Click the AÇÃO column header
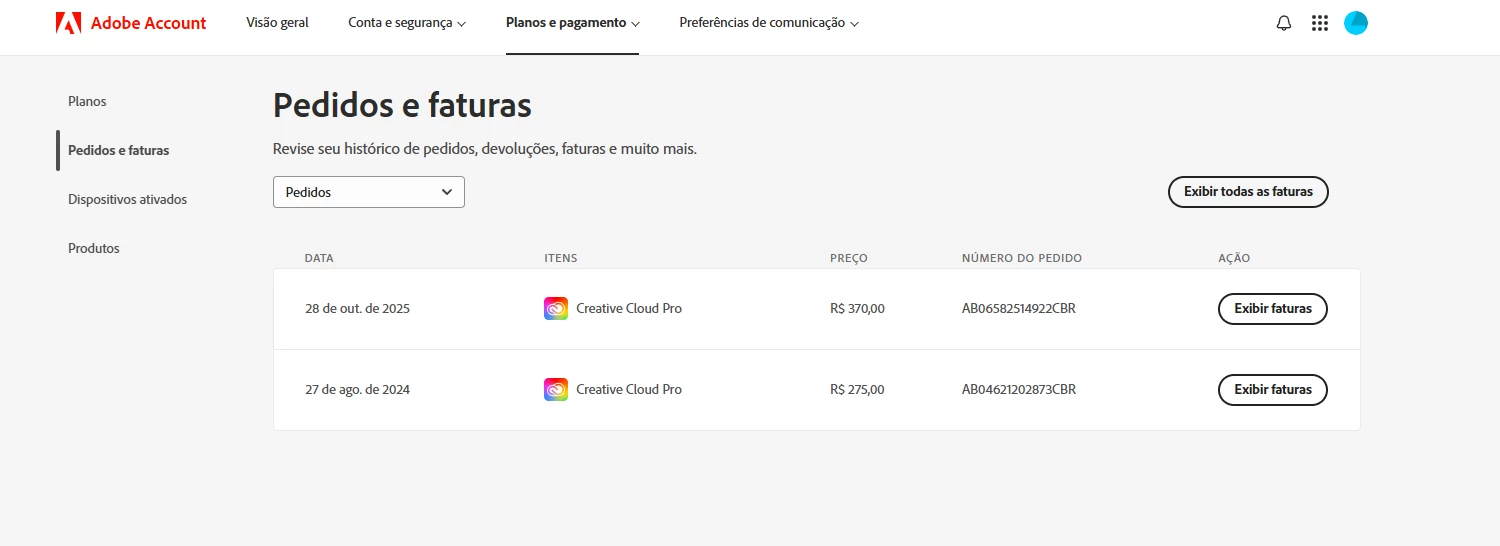The width and height of the screenshot is (1500, 546). click(x=1234, y=258)
